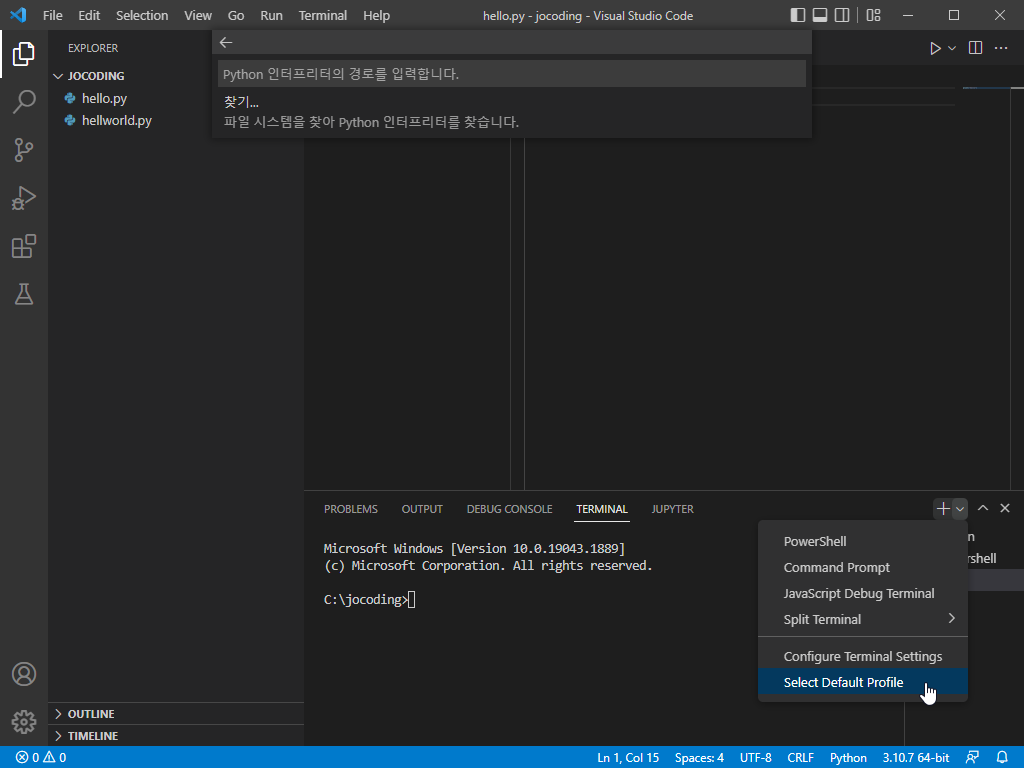Create a new terminal with plus icon
Viewport: 1024px width, 768px height.
point(942,509)
